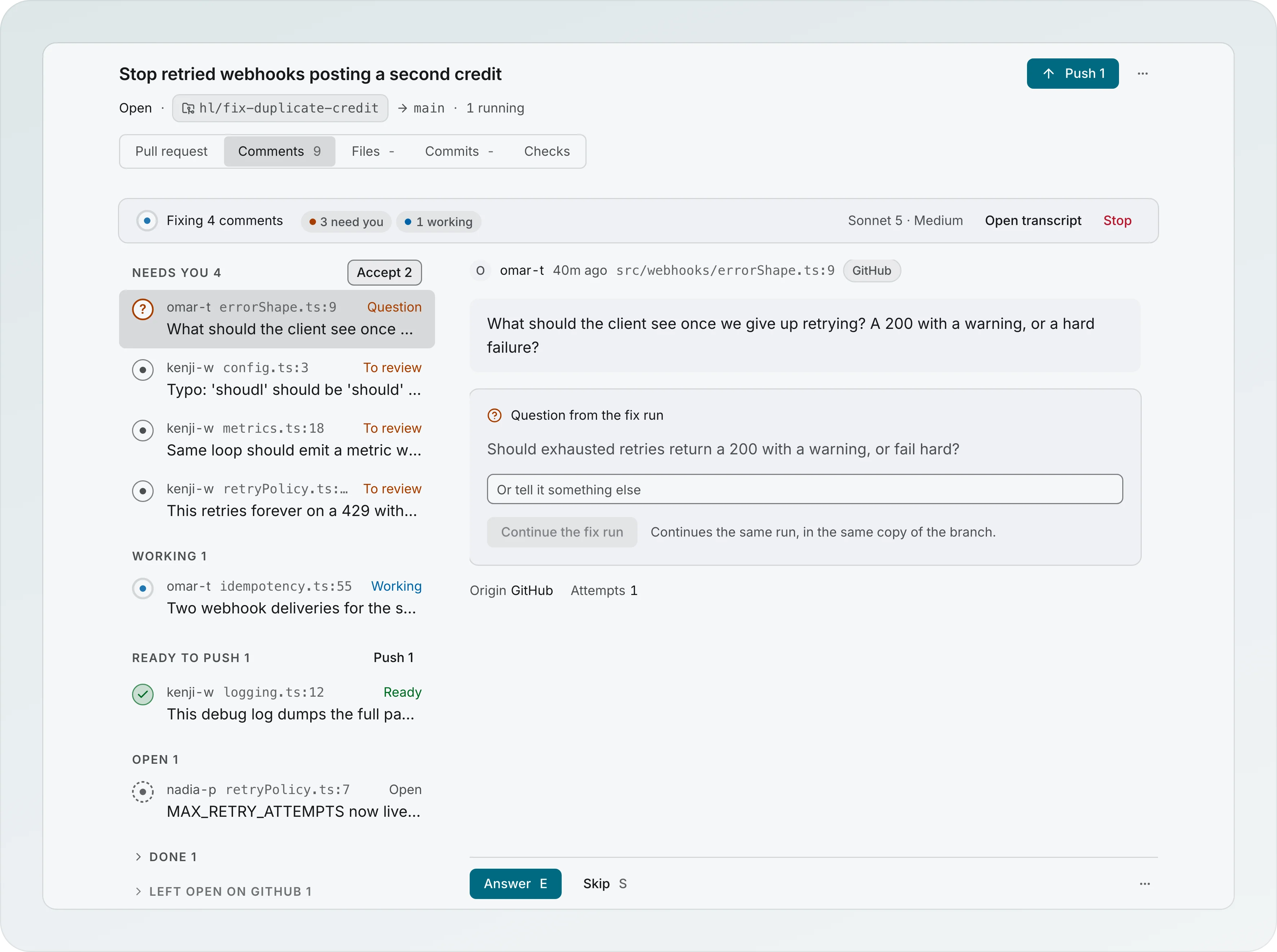Click the upward arrow icon in the top Push 1 button
The width and height of the screenshot is (1277, 952).
click(1049, 74)
